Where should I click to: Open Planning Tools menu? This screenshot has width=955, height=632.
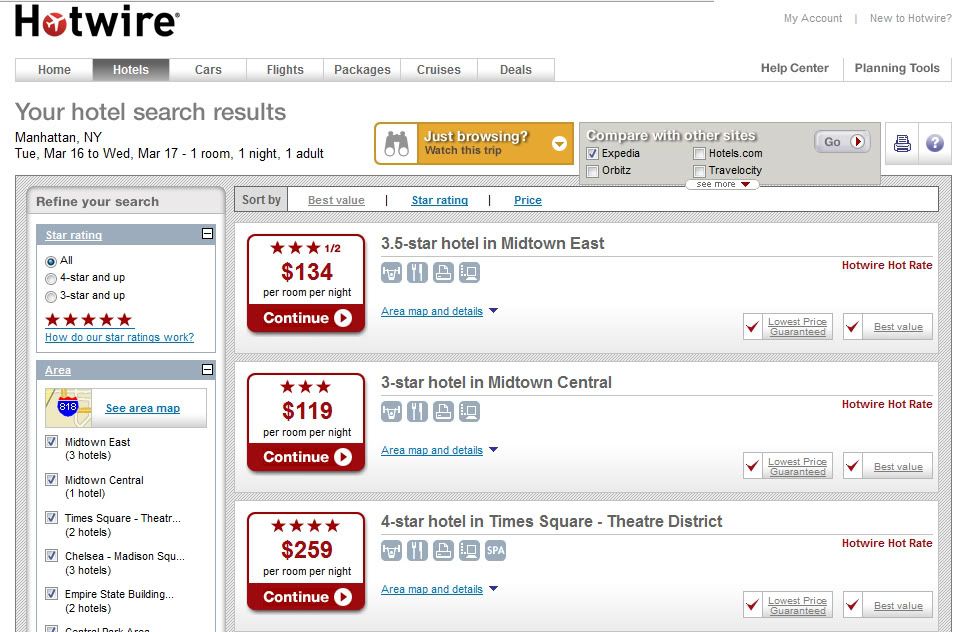[897, 68]
